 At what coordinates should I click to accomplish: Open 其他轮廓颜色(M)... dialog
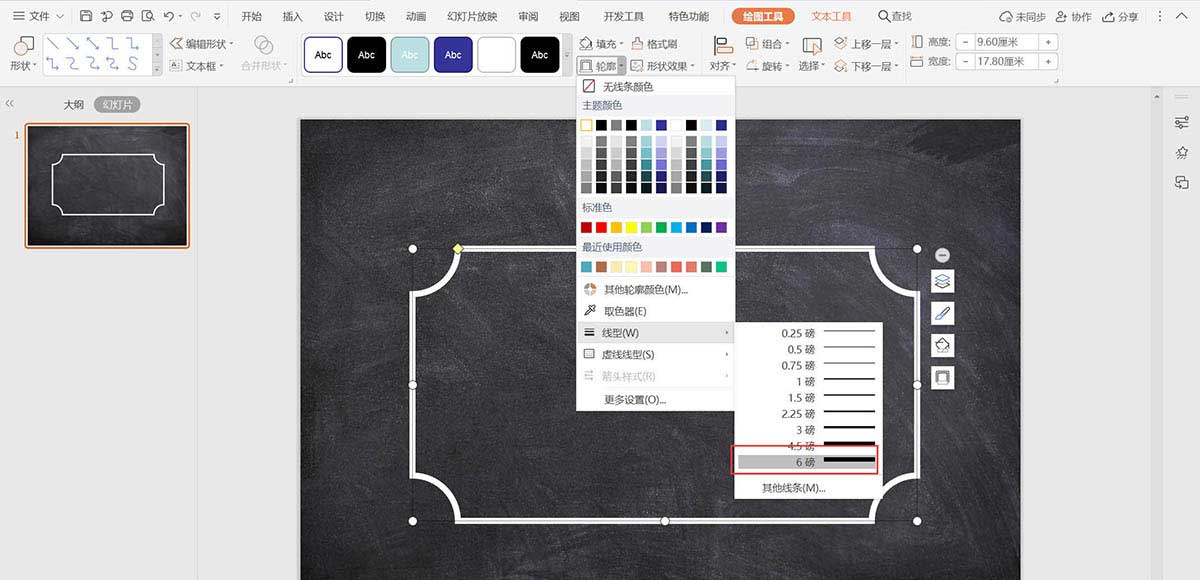point(655,289)
